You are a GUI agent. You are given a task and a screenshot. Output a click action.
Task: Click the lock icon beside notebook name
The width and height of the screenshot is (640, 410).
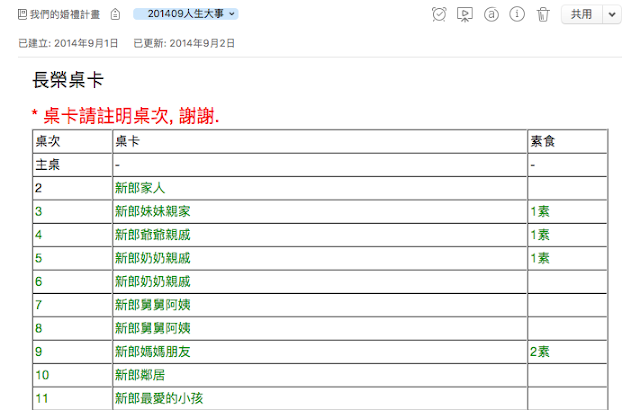tap(116, 14)
